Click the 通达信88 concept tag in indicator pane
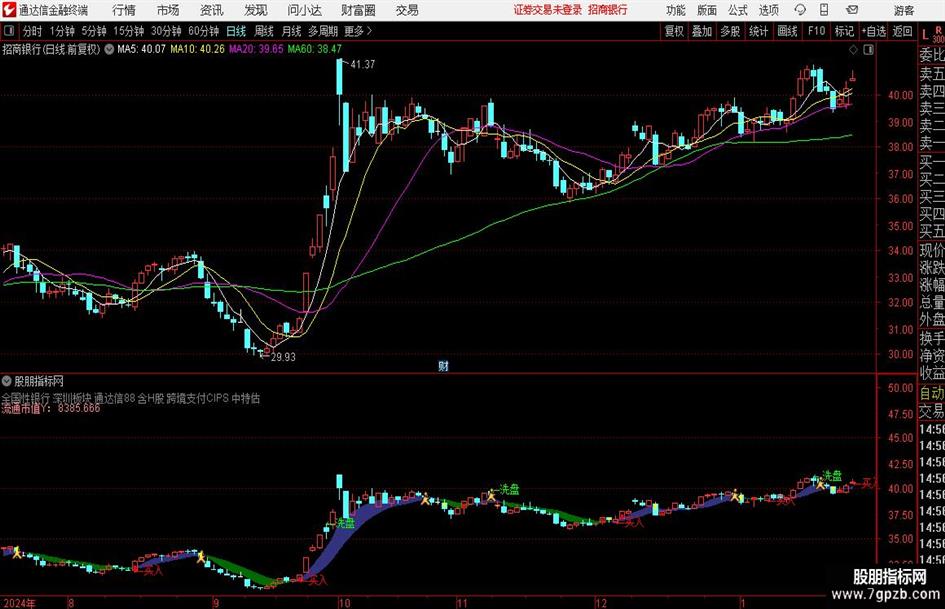This screenshot has width=945, height=609. [115, 398]
